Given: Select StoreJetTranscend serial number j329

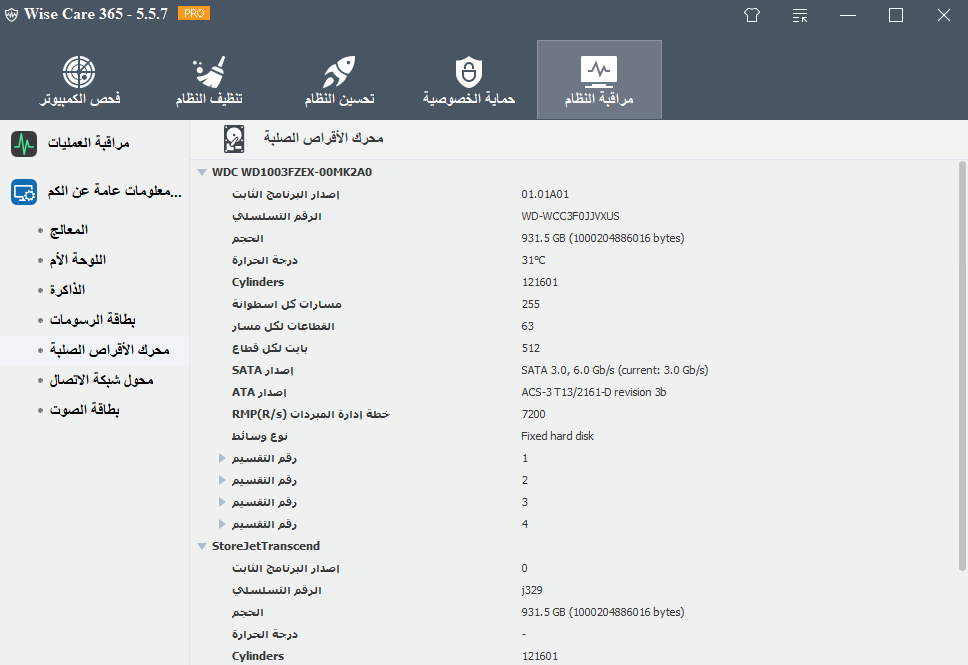Looking at the screenshot, I should [x=532, y=590].
